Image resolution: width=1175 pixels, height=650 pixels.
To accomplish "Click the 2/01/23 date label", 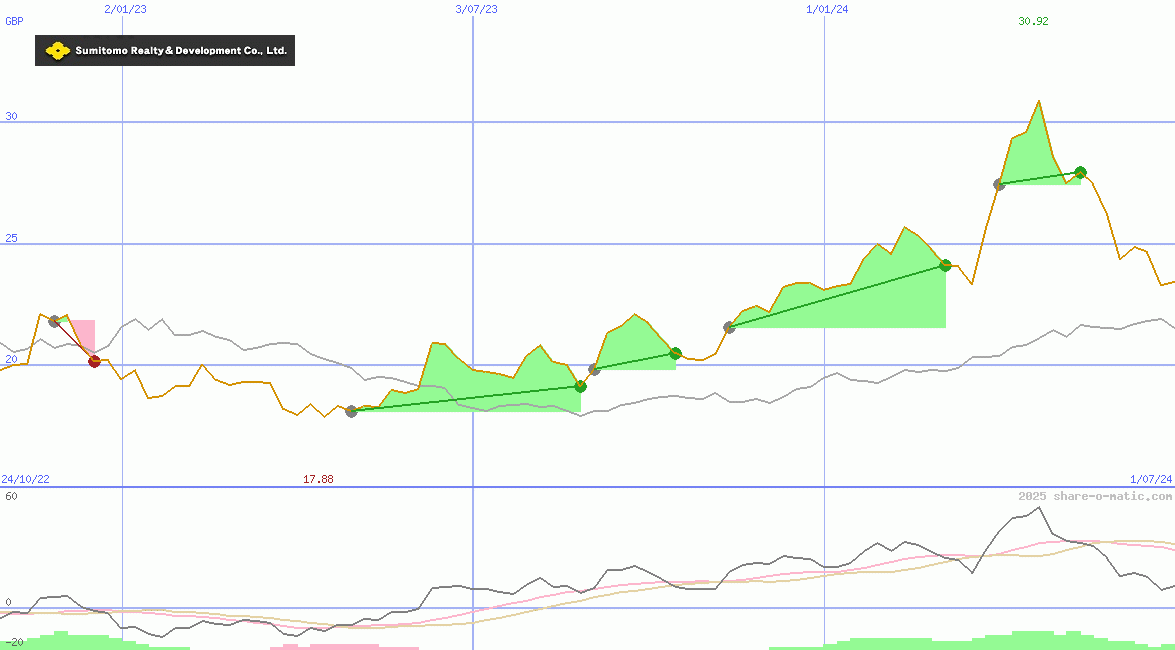I will point(125,9).
